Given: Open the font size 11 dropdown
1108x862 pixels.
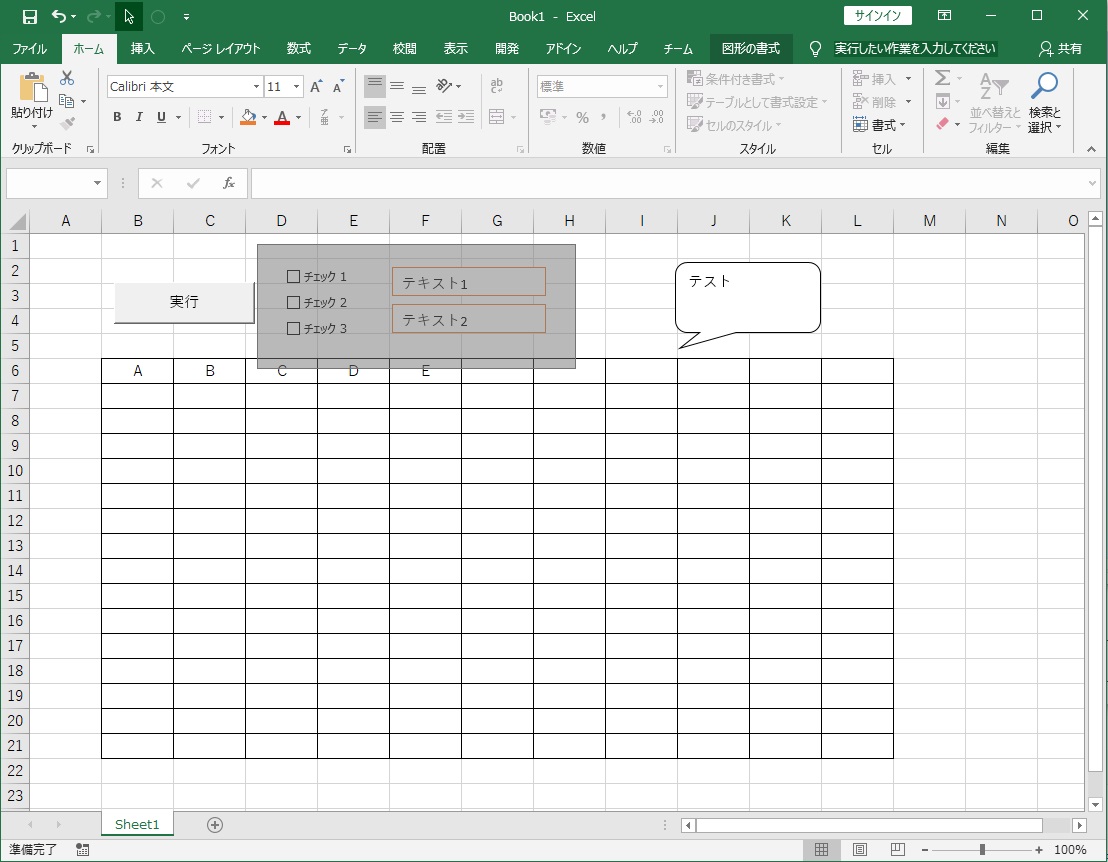Looking at the screenshot, I should [296, 86].
